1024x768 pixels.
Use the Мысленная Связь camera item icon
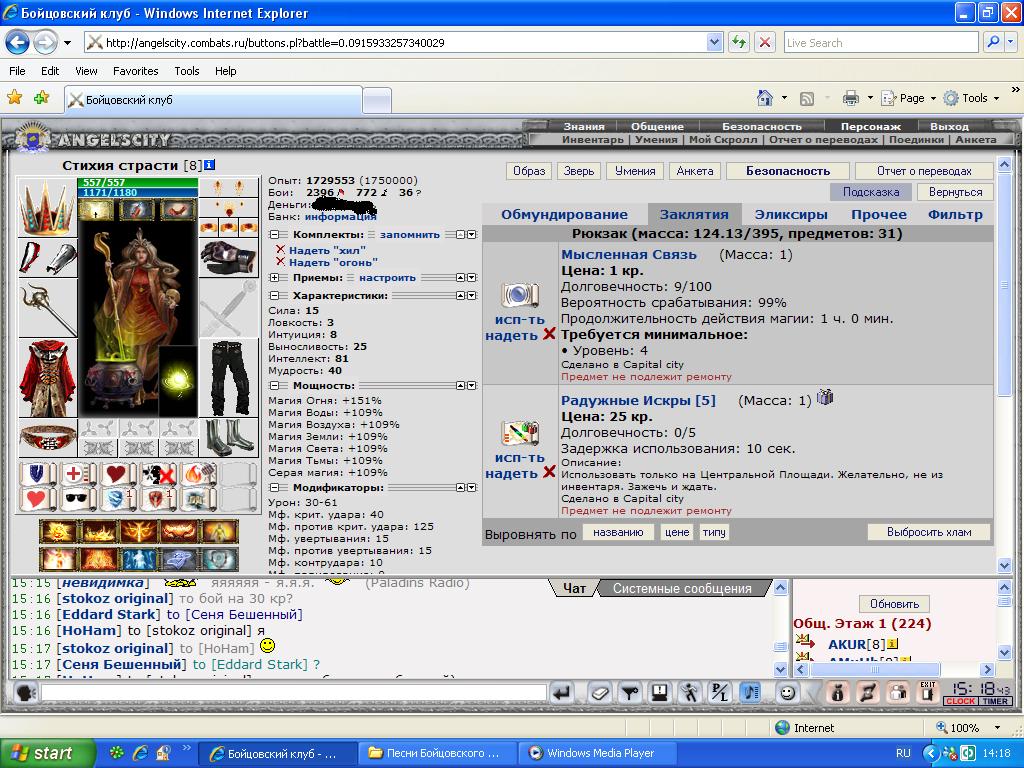pos(520,295)
